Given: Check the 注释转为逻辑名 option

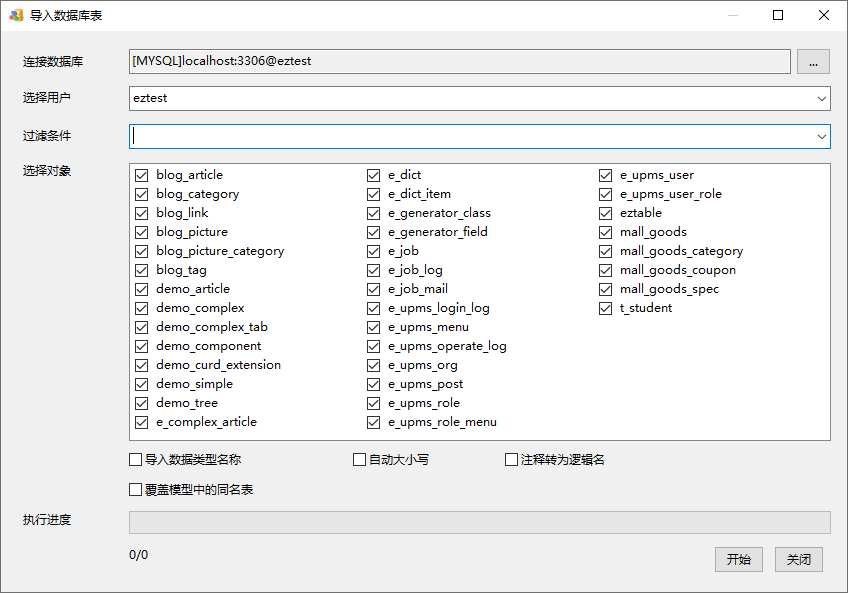Looking at the screenshot, I should point(512,460).
